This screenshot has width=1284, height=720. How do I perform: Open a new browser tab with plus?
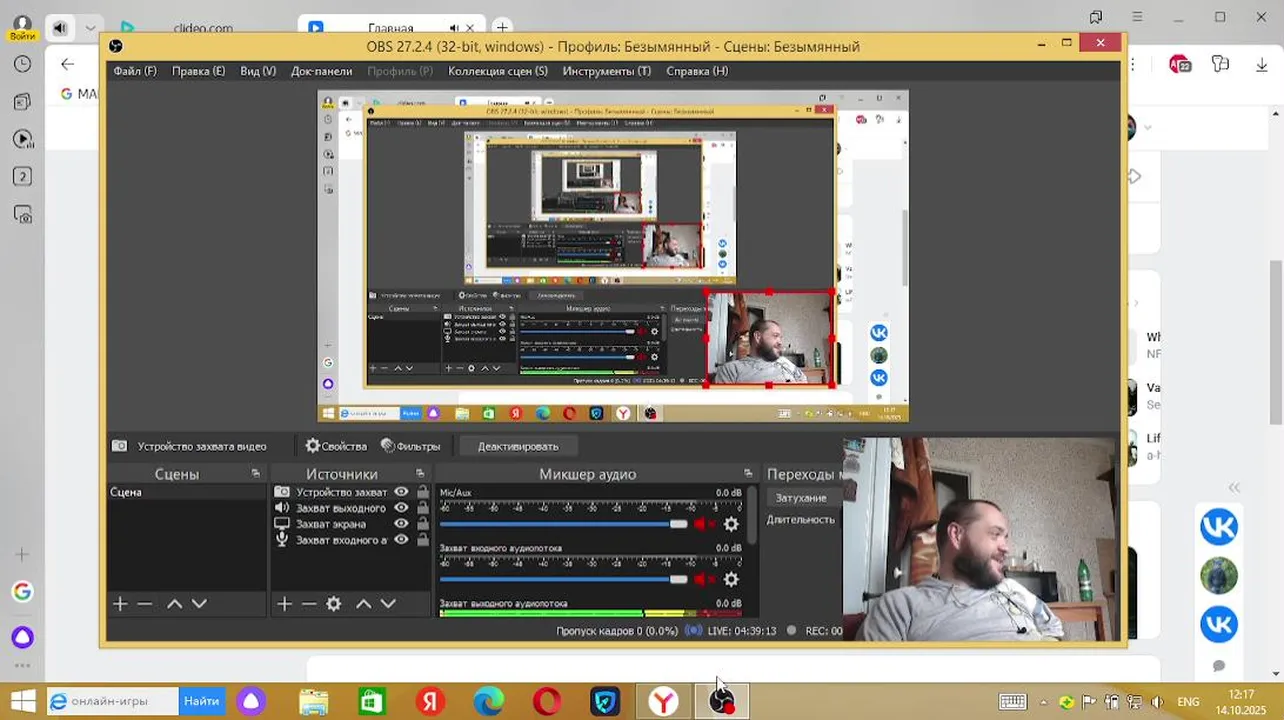pyautogui.click(x=502, y=26)
